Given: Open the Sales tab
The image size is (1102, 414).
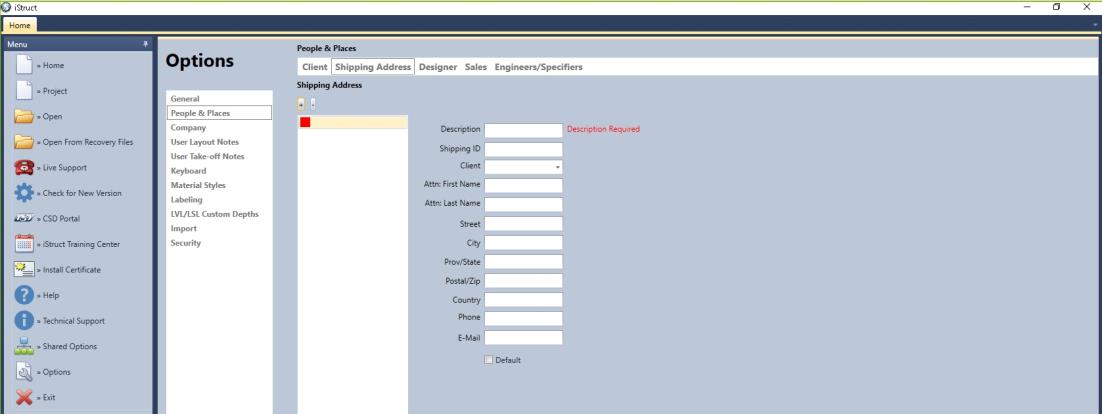Looking at the screenshot, I should click(476, 67).
